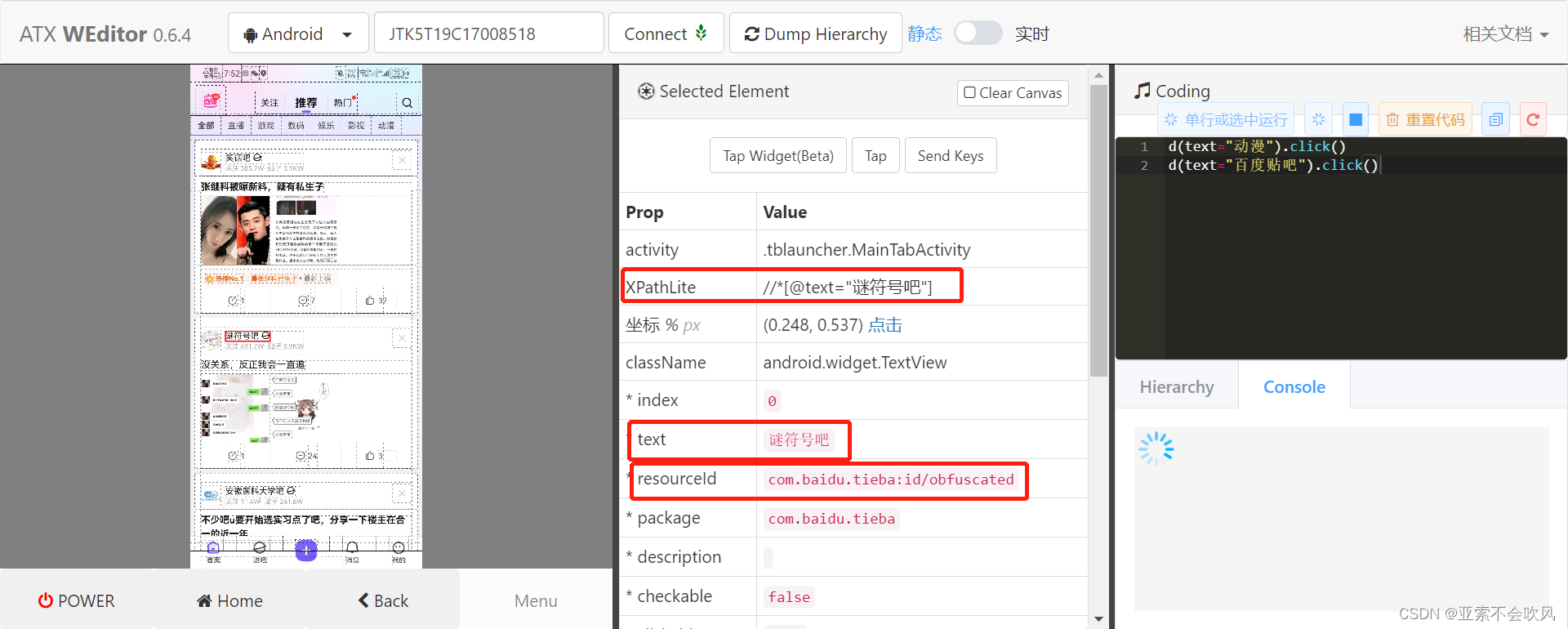Tap comment icon showing 7 replies

click(303, 301)
